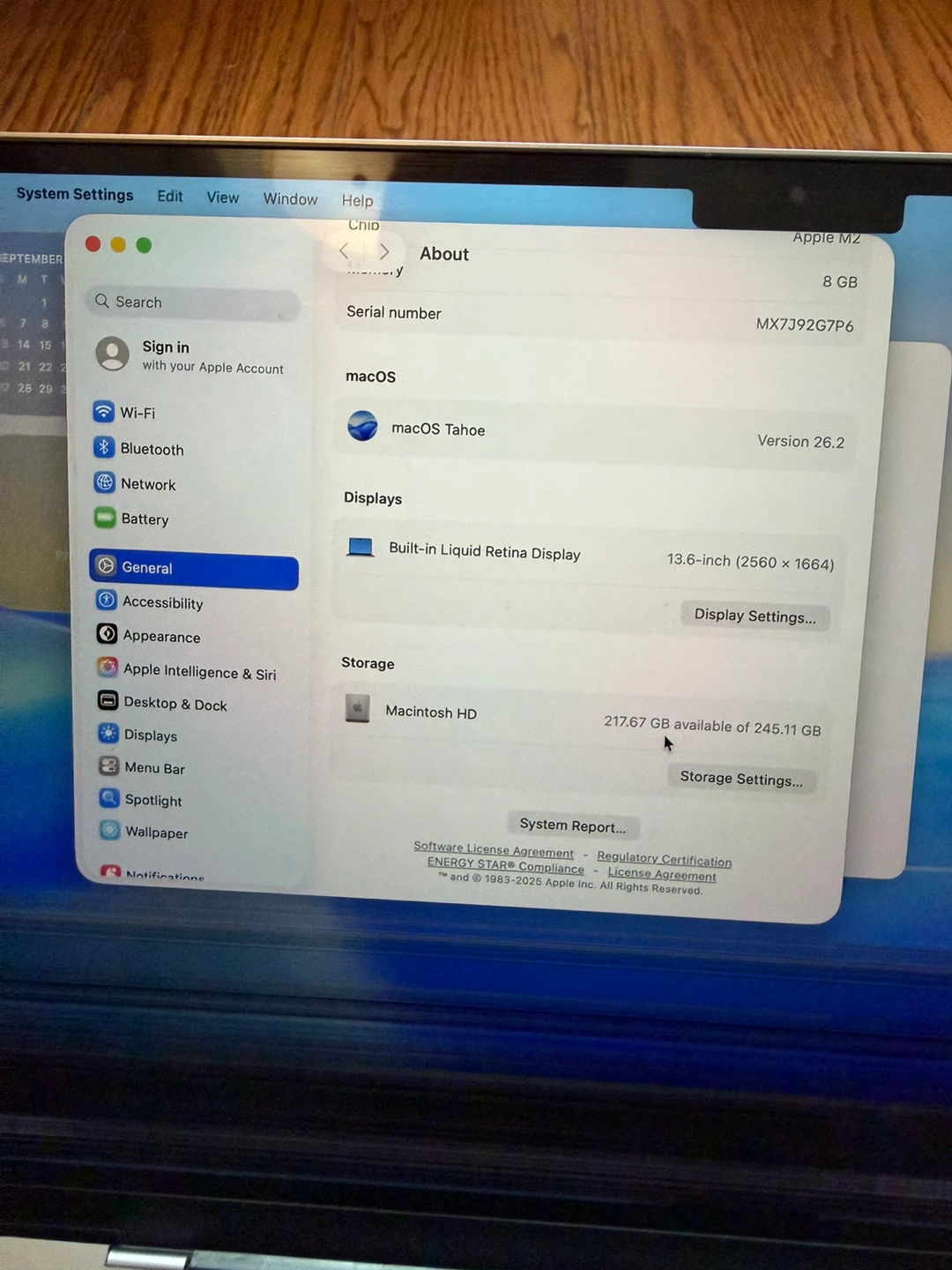Viewport: 952px width, 1270px height.
Task: Select the Wallpaper icon
Action: point(110,831)
